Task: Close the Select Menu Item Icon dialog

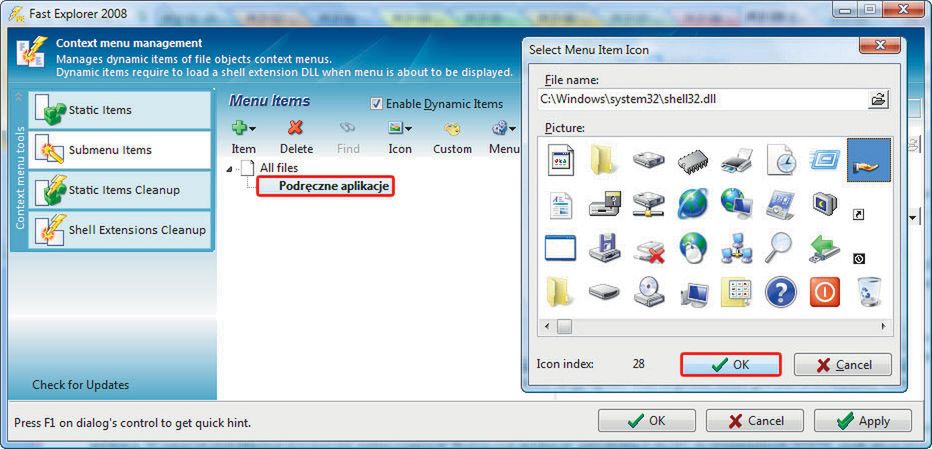Action: [x=880, y=45]
